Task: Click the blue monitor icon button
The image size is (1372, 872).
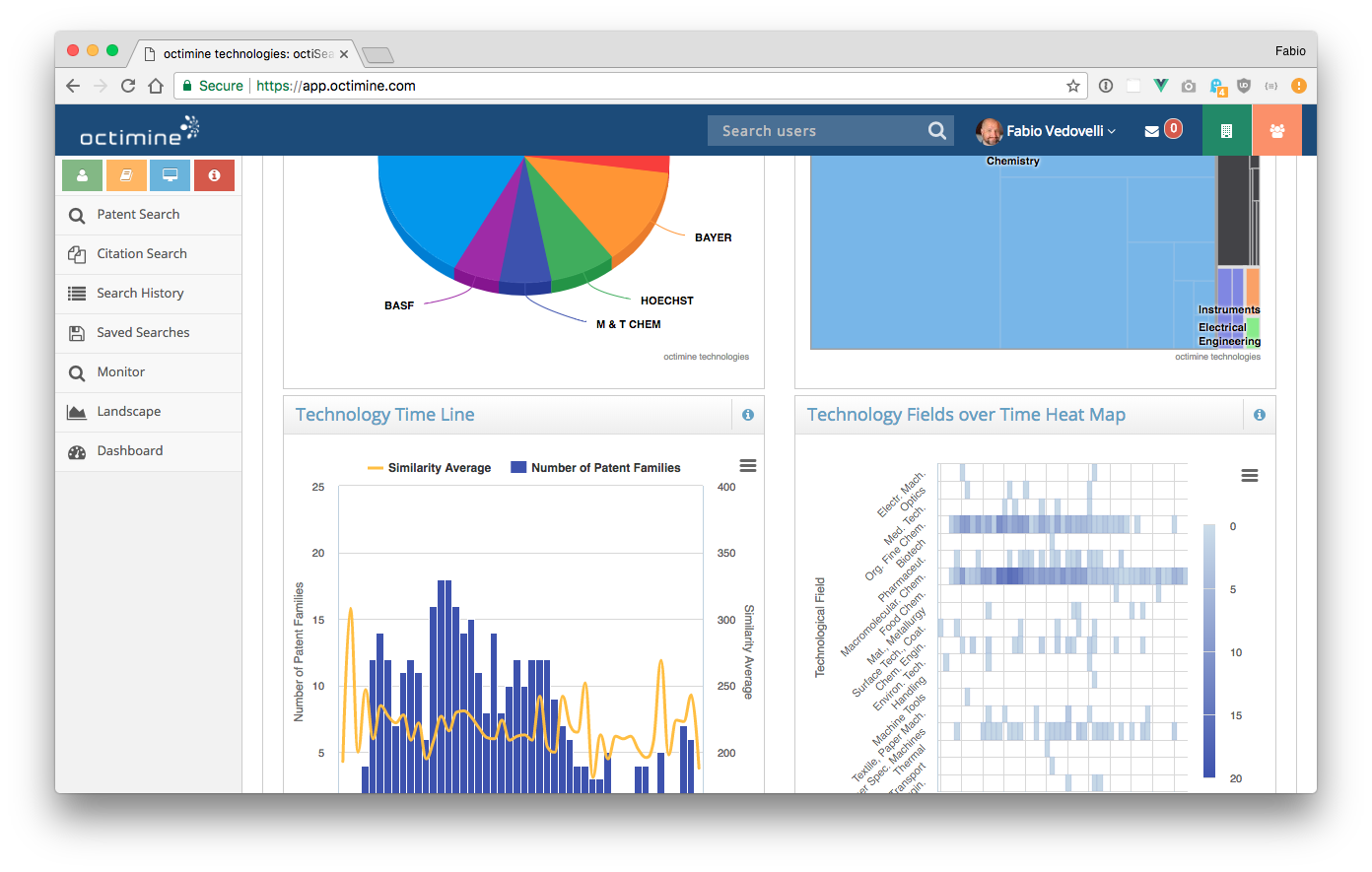Action: tap(171, 175)
